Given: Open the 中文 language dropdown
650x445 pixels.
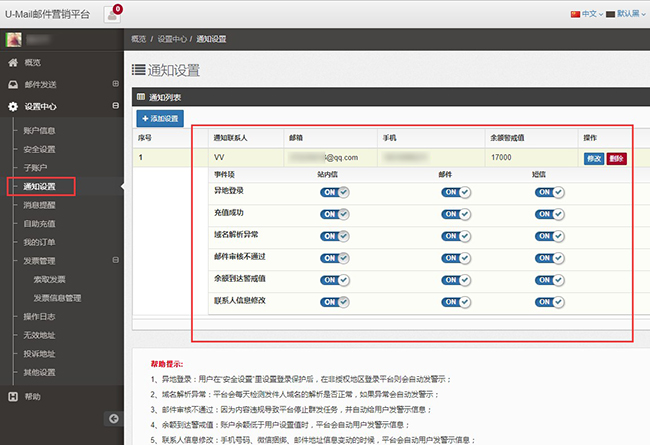Looking at the screenshot, I should (x=587, y=14).
